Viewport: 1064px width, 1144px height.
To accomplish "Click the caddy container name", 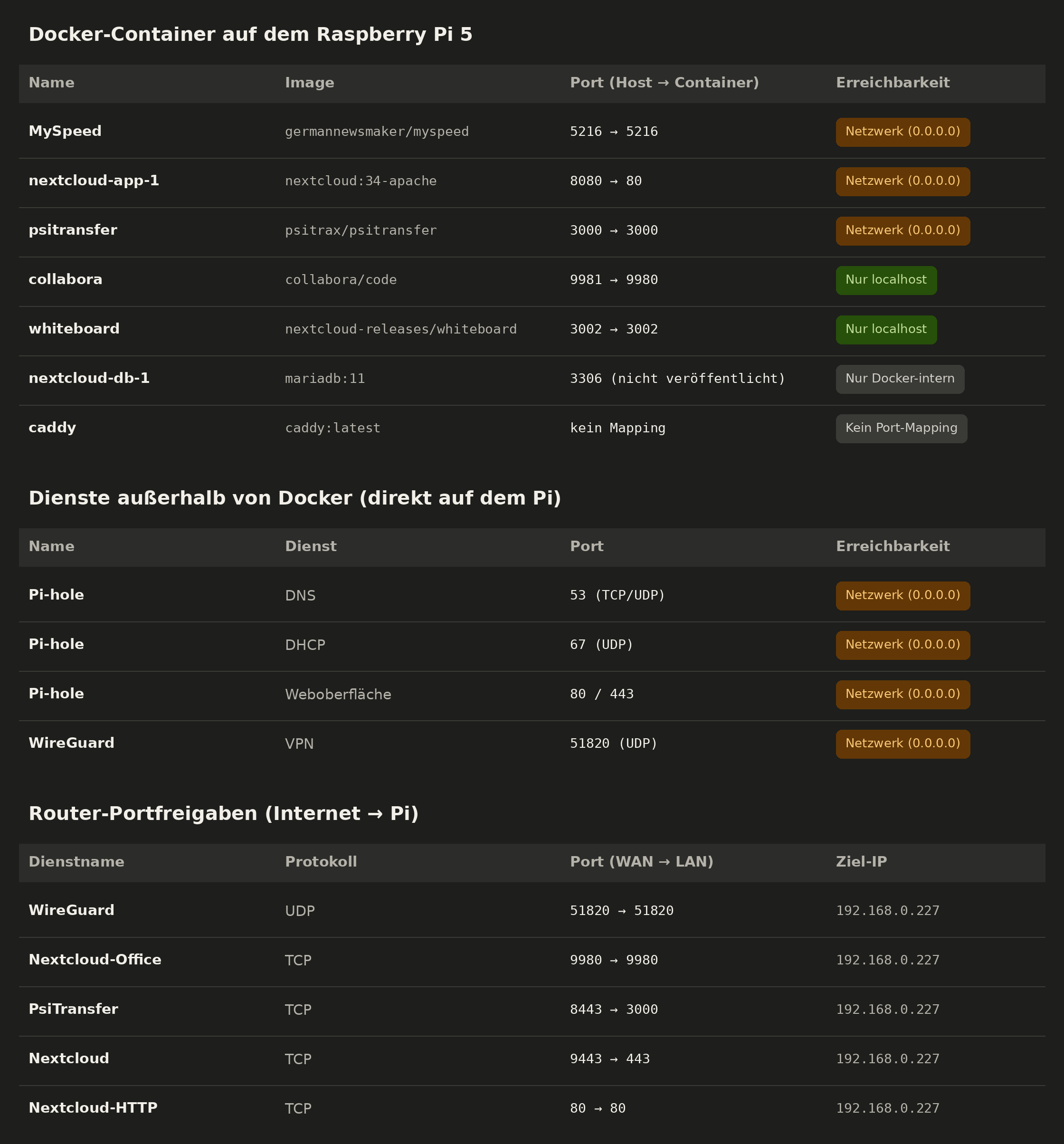I will coord(52,428).
